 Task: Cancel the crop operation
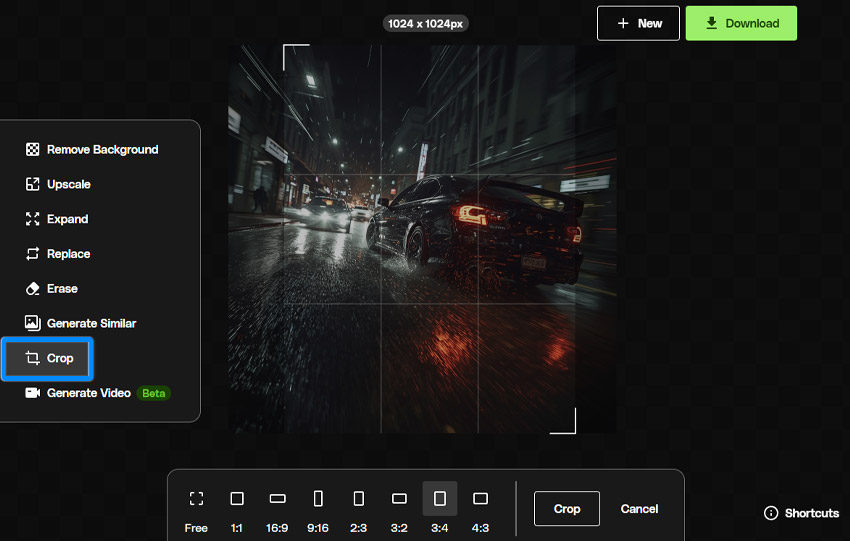639,508
